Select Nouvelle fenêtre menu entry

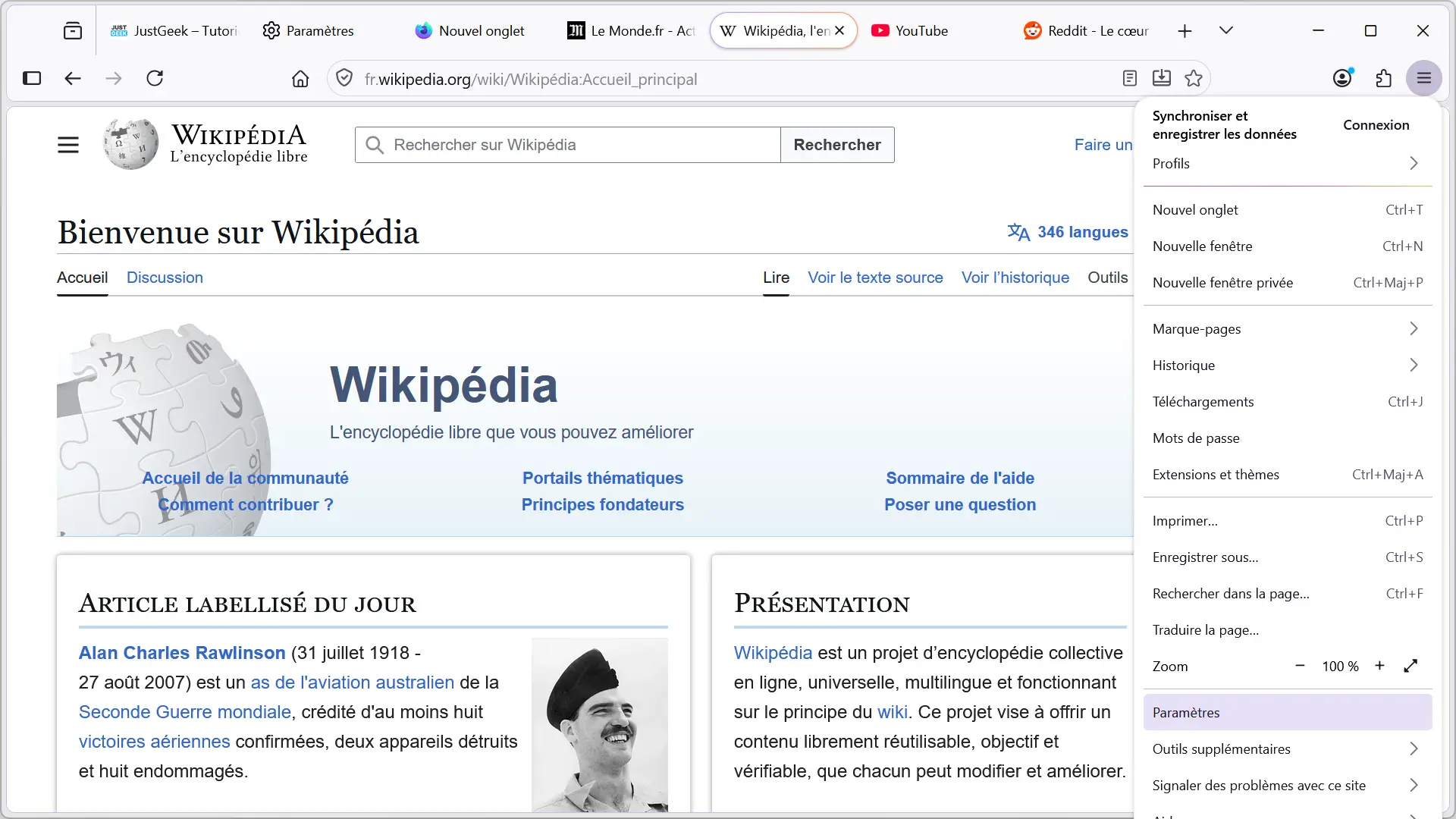[1287, 246]
